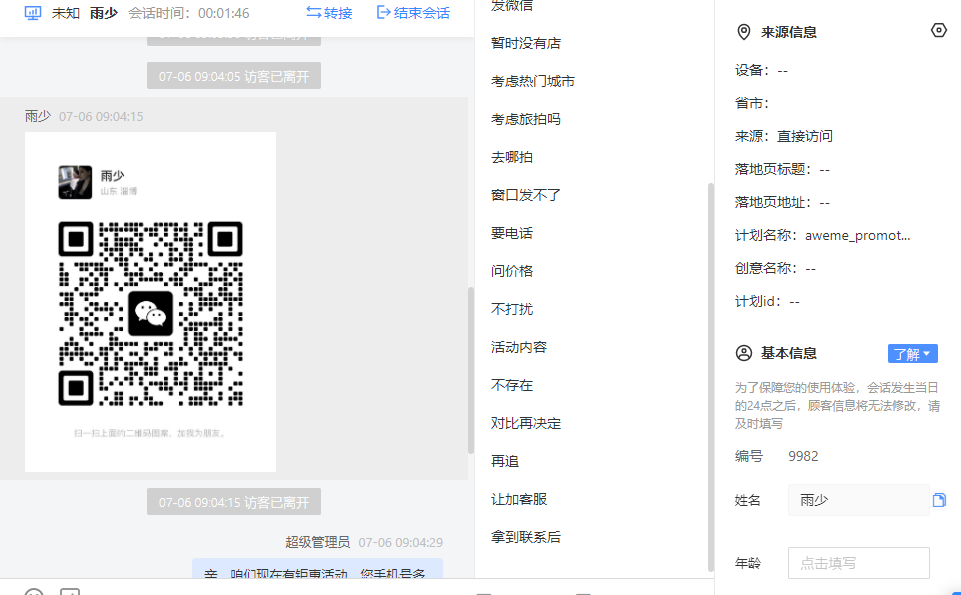Click the 来源：直接访问 line
This screenshot has height=595, width=961.
pos(784,136)
